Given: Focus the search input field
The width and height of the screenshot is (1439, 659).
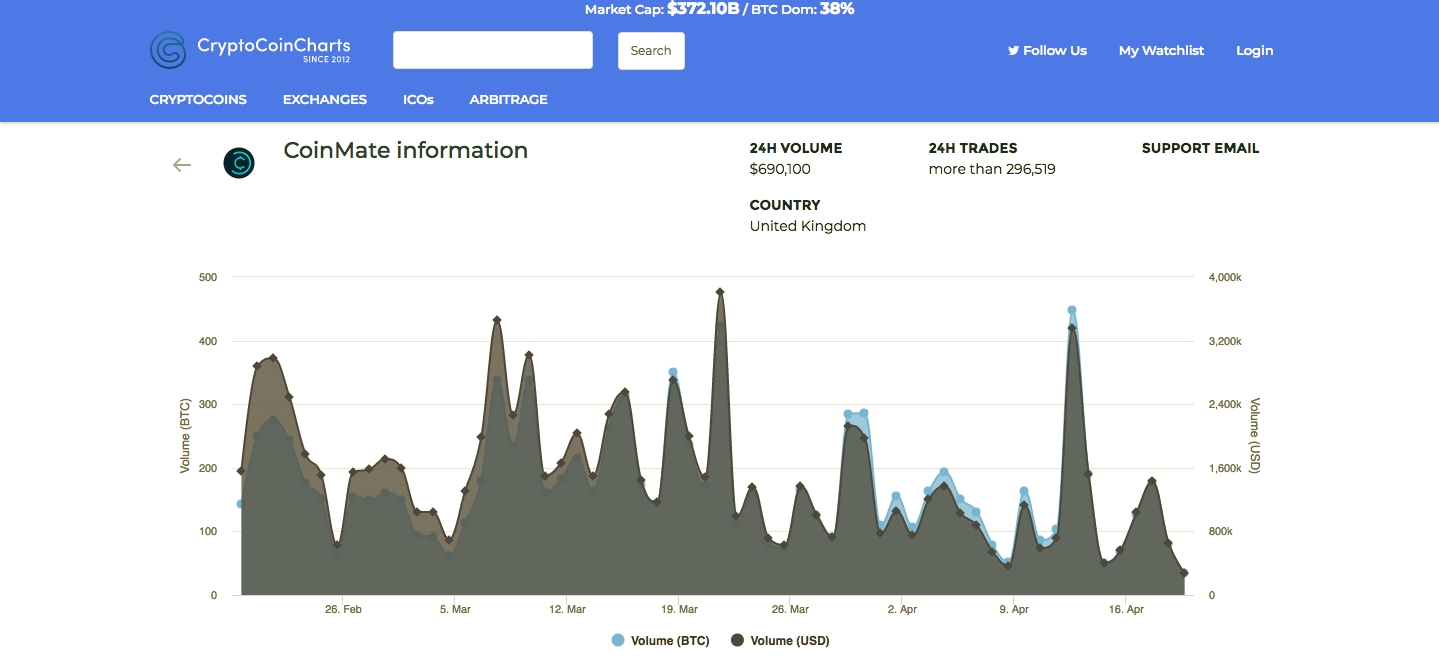Looking at the screenshot, I should point(493,50).
